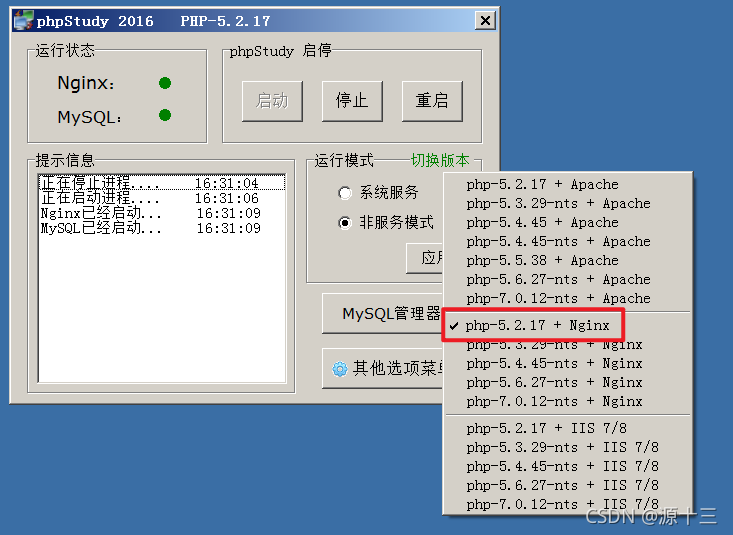Select log row 正在启动进程 16:31:06
The height and width of the screenshot is (535, 733).
(162, 198)
